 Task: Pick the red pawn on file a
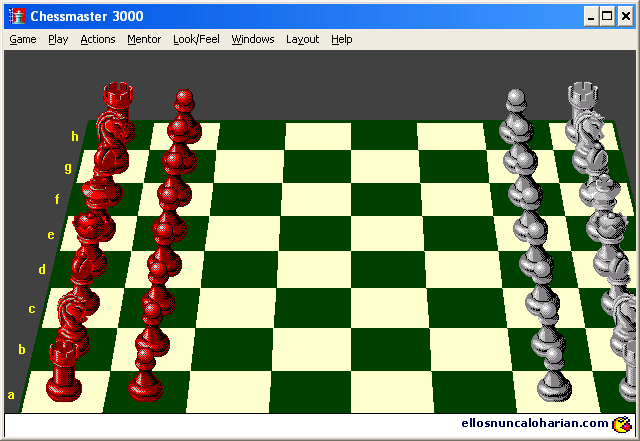click(145, 374)
